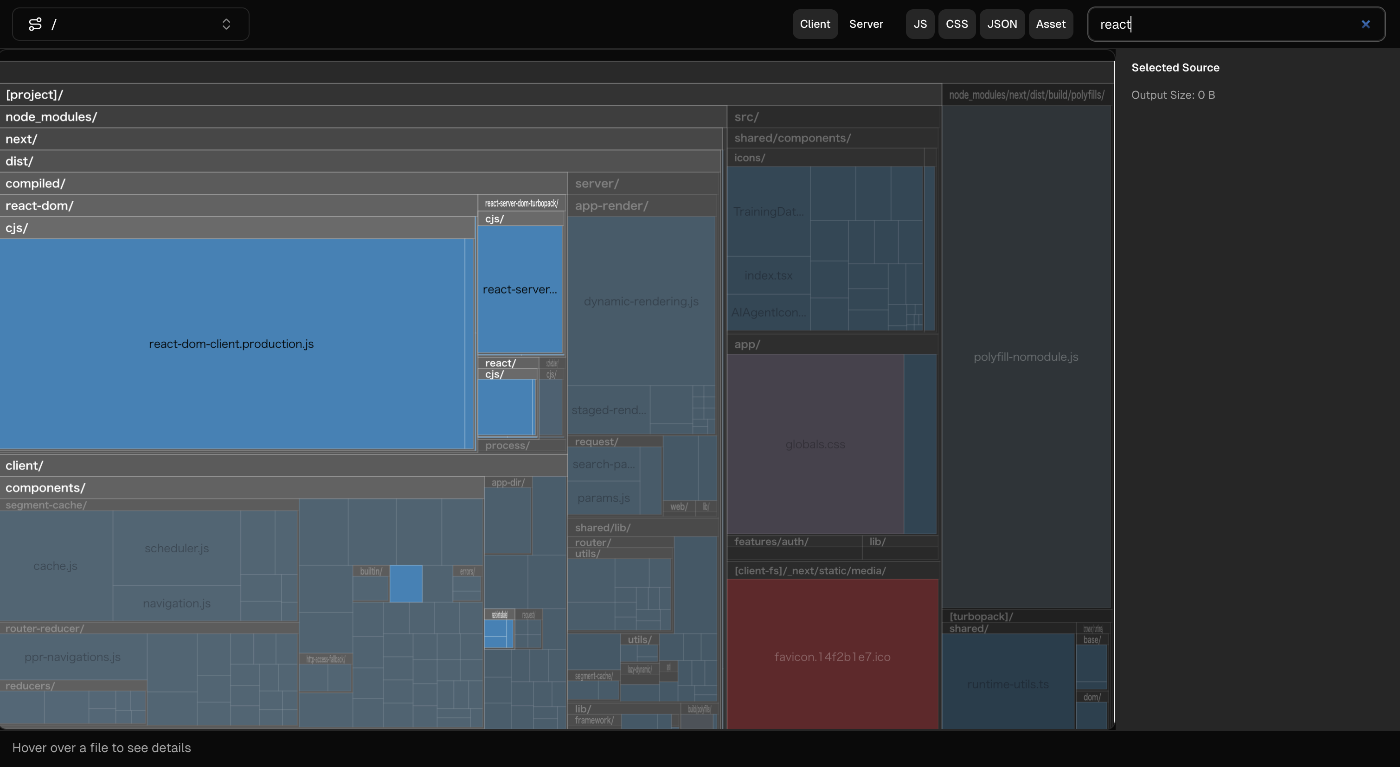This screenshot has height=767, width=1400.
Task: Select the src/ folder header
Action: (x=834, y=117)
